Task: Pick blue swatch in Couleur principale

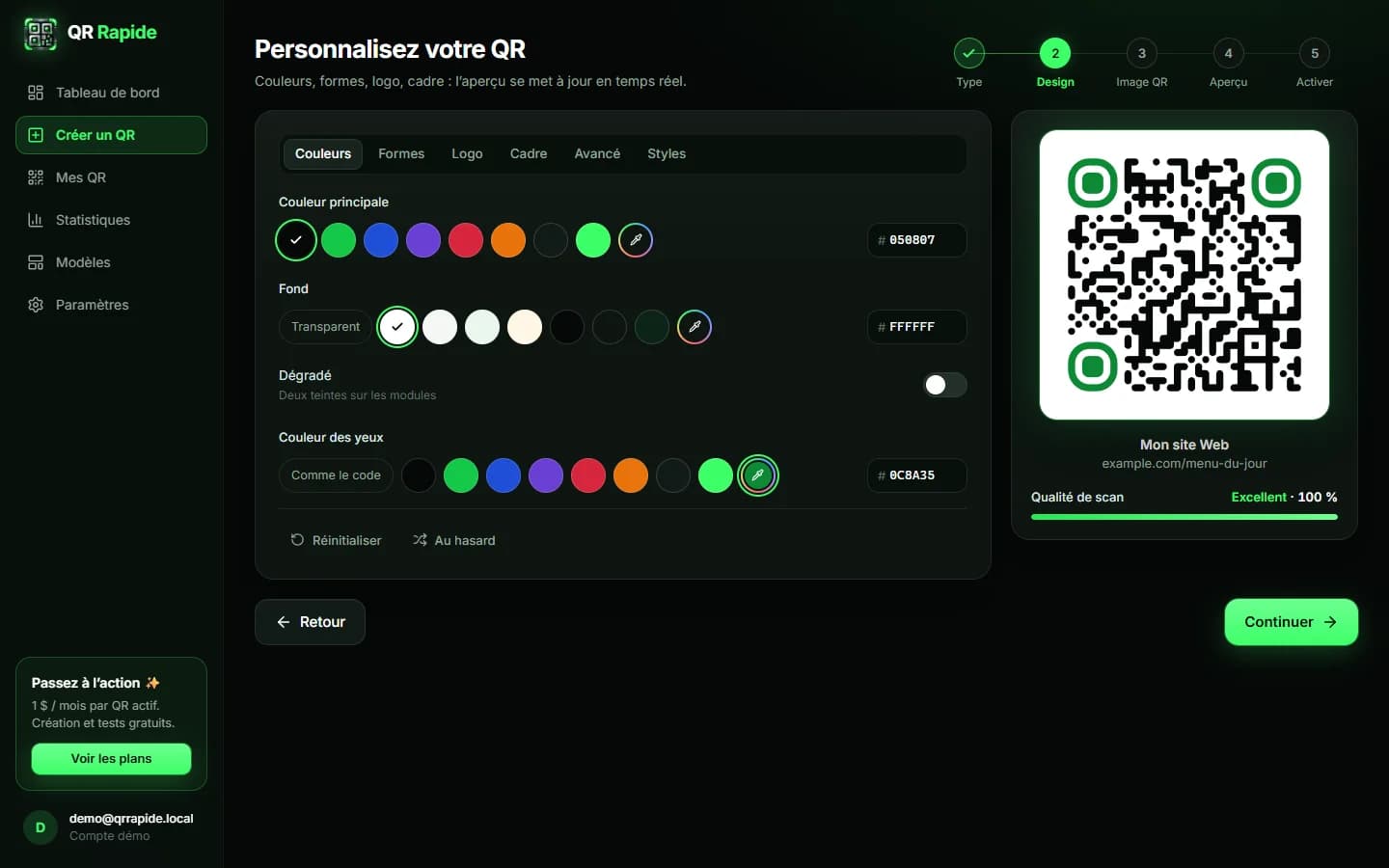Action: coord(381,240)
